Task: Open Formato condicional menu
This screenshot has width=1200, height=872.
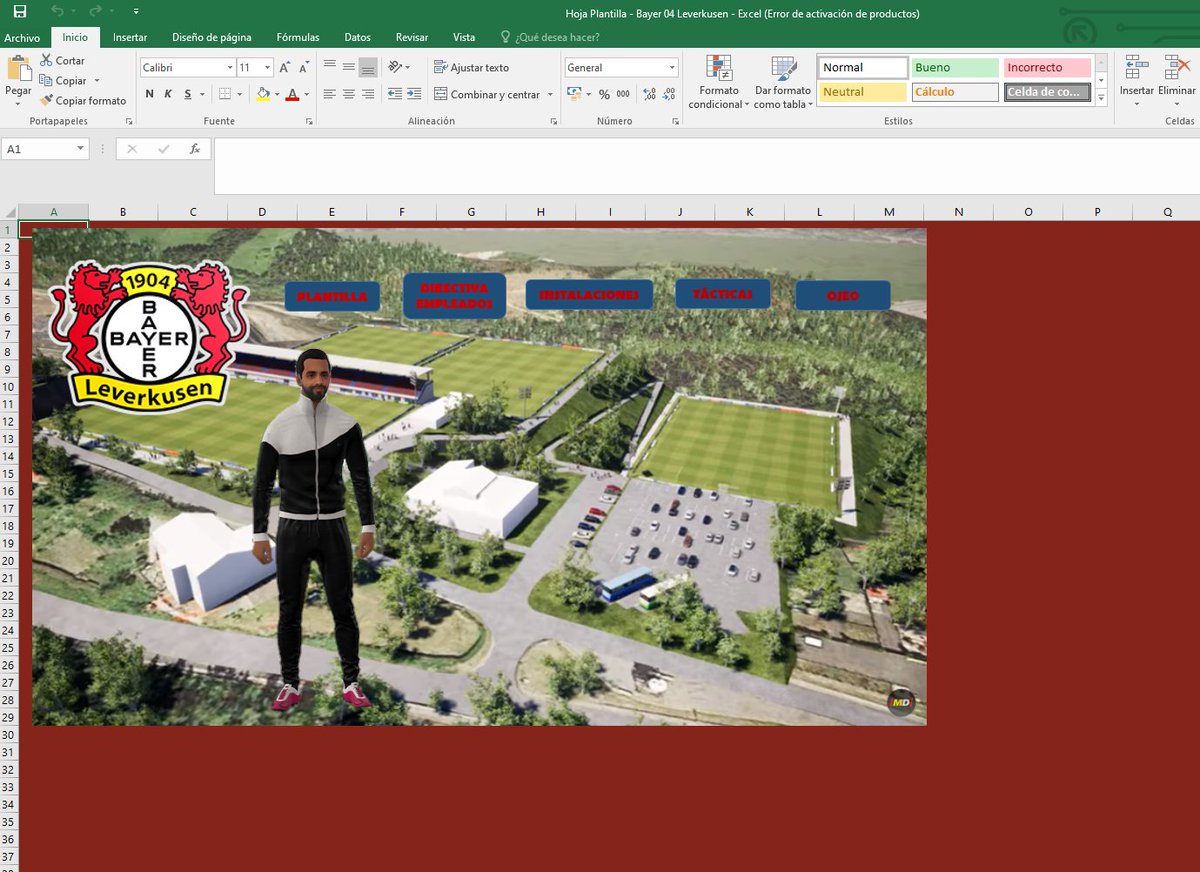Action: click(718, 82)
